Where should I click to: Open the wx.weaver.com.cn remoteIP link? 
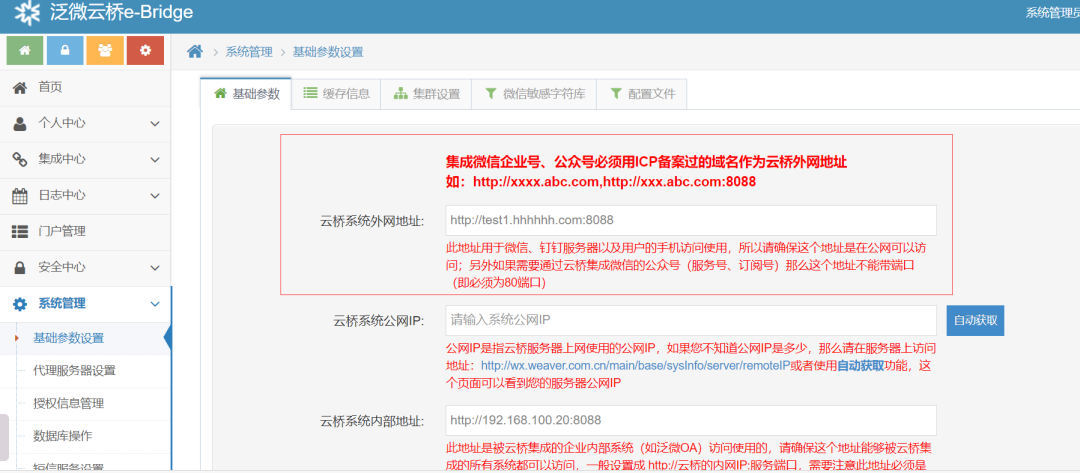click(x=635, y=366)
